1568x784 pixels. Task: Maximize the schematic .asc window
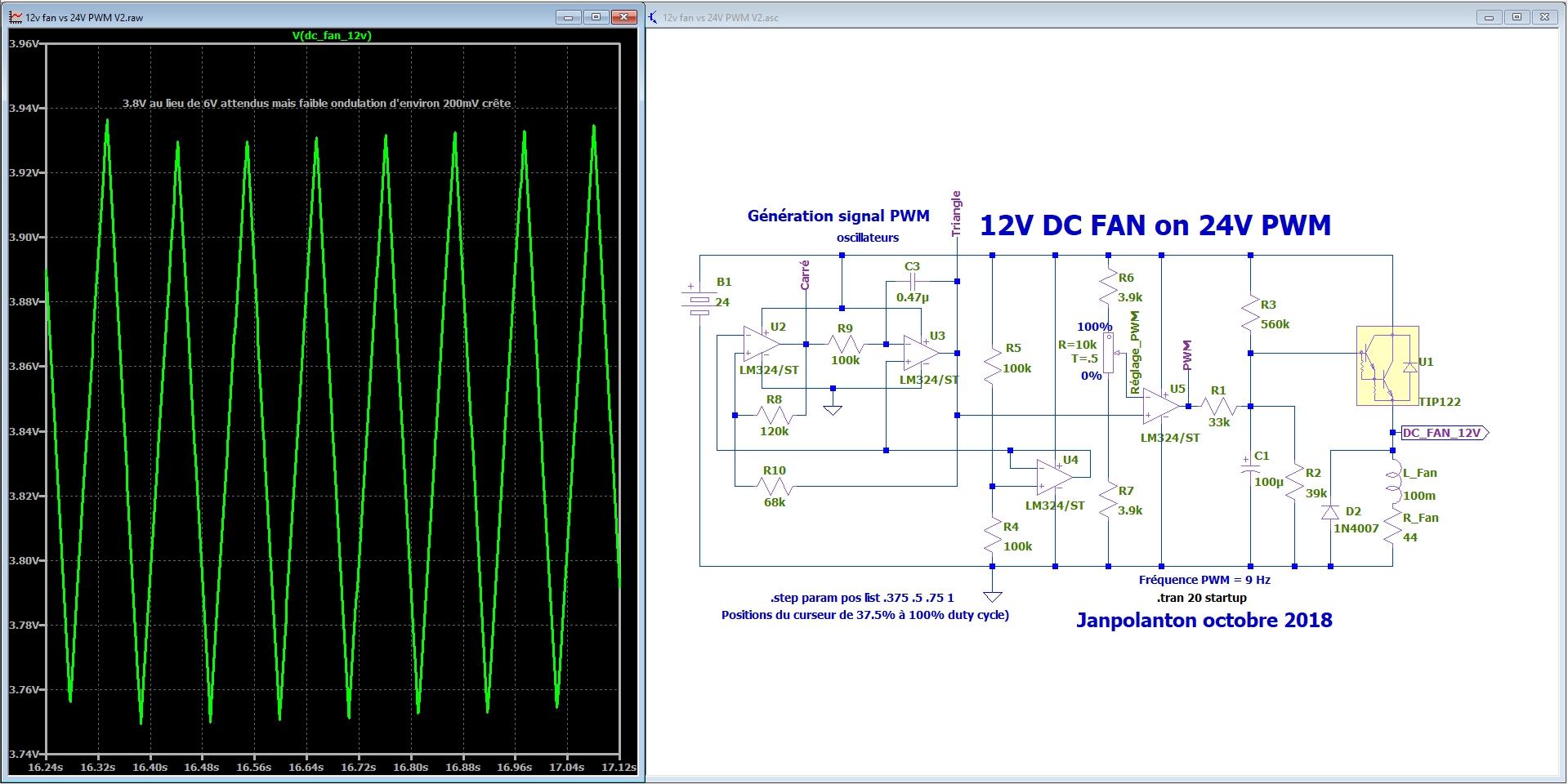click(x=1517, y=17)
